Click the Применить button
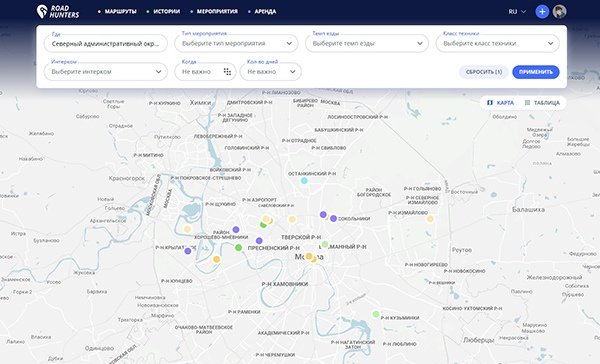This screenshot has height=364, width=600. [x=536, y=72]
